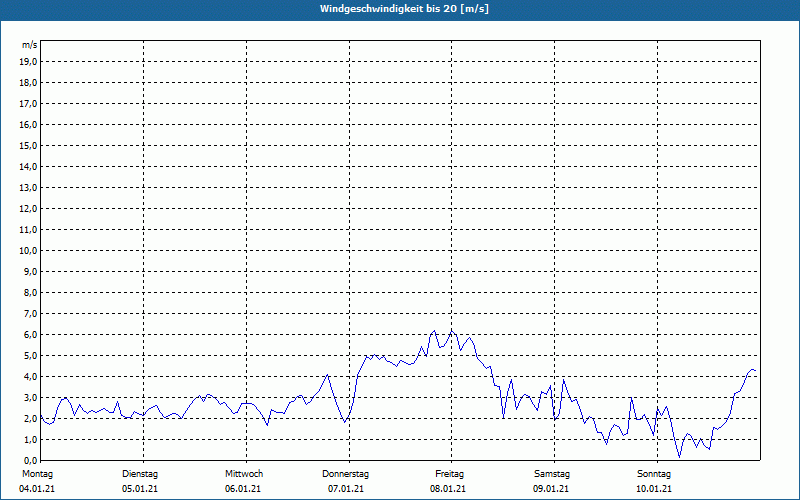
Task: Select the 14,0 y-axis label
Action: 28,166
